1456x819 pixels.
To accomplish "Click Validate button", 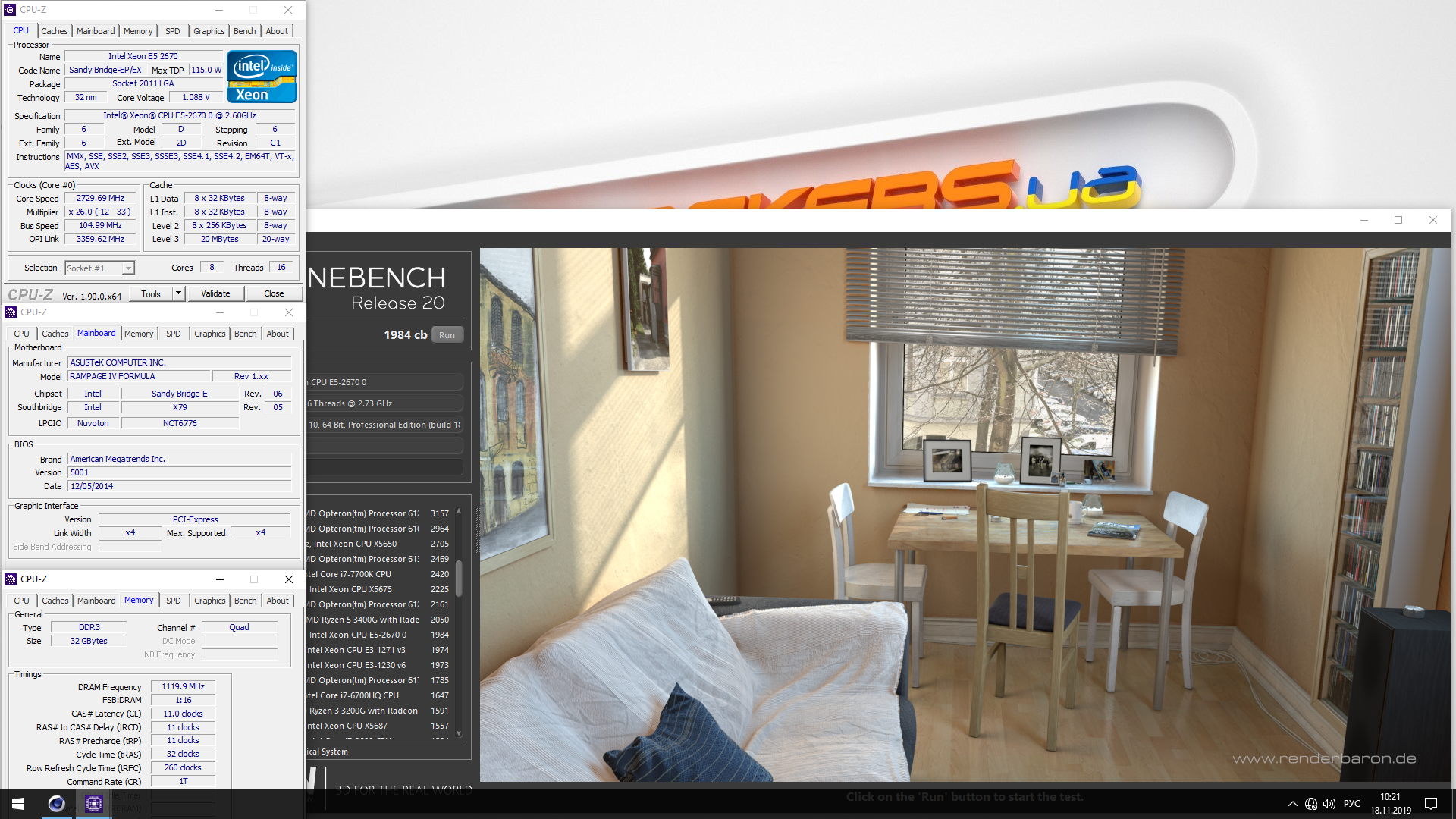I will tap(215, 294).
